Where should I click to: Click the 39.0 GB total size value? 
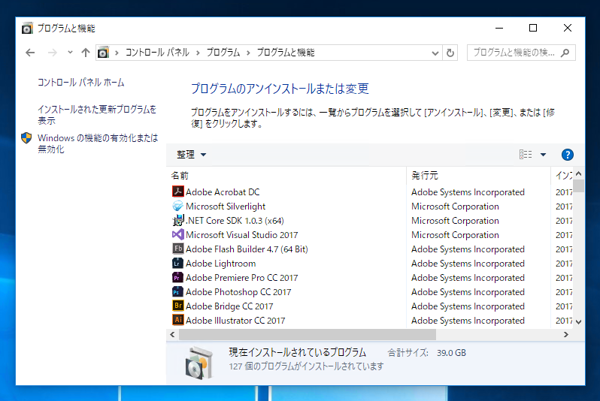[x=452, y=353]
